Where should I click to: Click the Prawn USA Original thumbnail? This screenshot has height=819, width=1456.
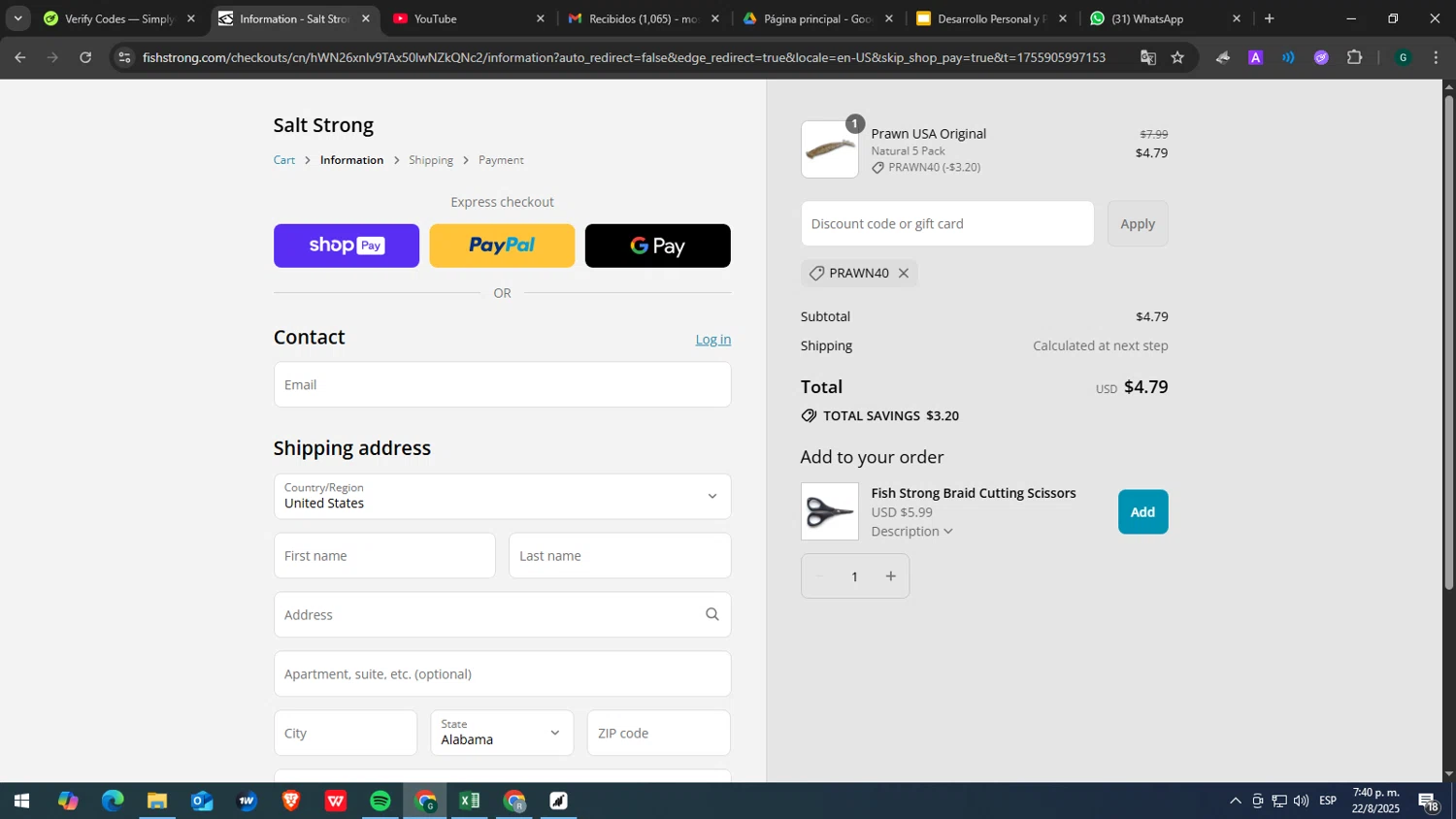pyautogui.click(x=830, y=149)
